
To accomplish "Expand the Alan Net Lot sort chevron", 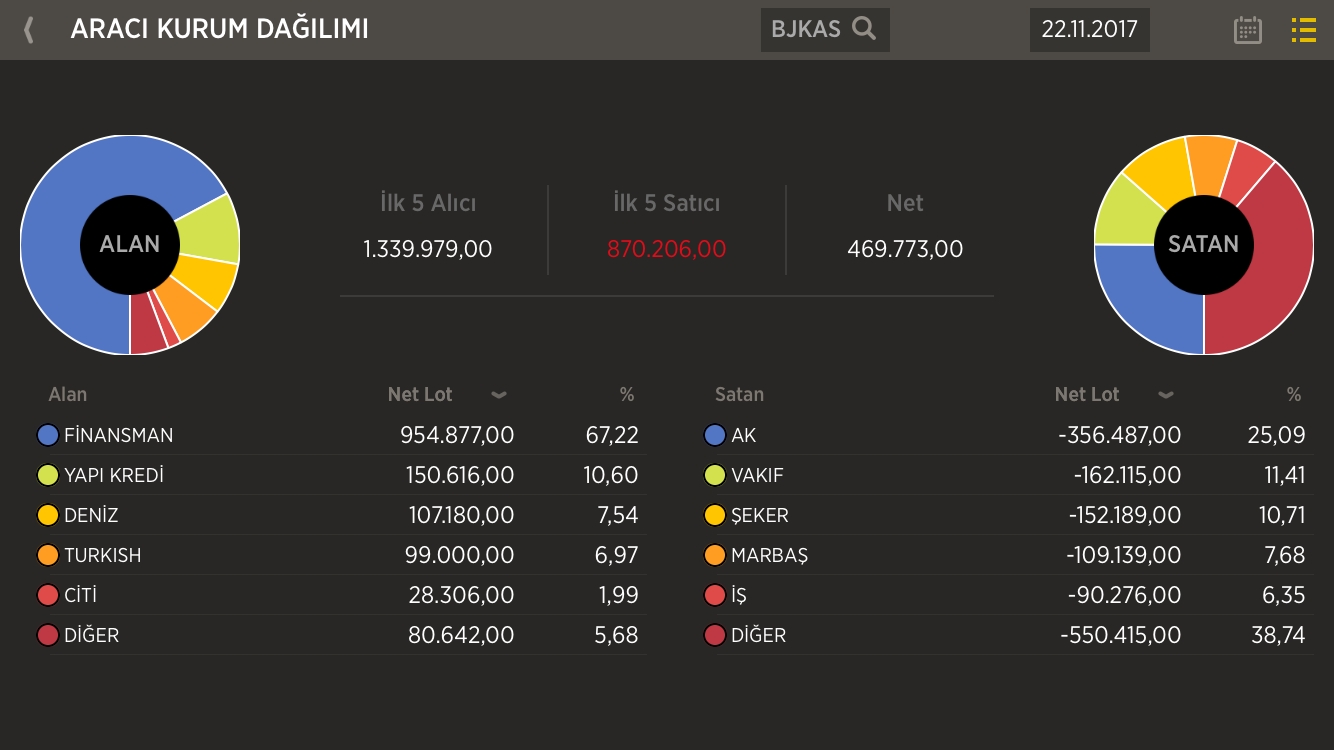I will point(498,395).
